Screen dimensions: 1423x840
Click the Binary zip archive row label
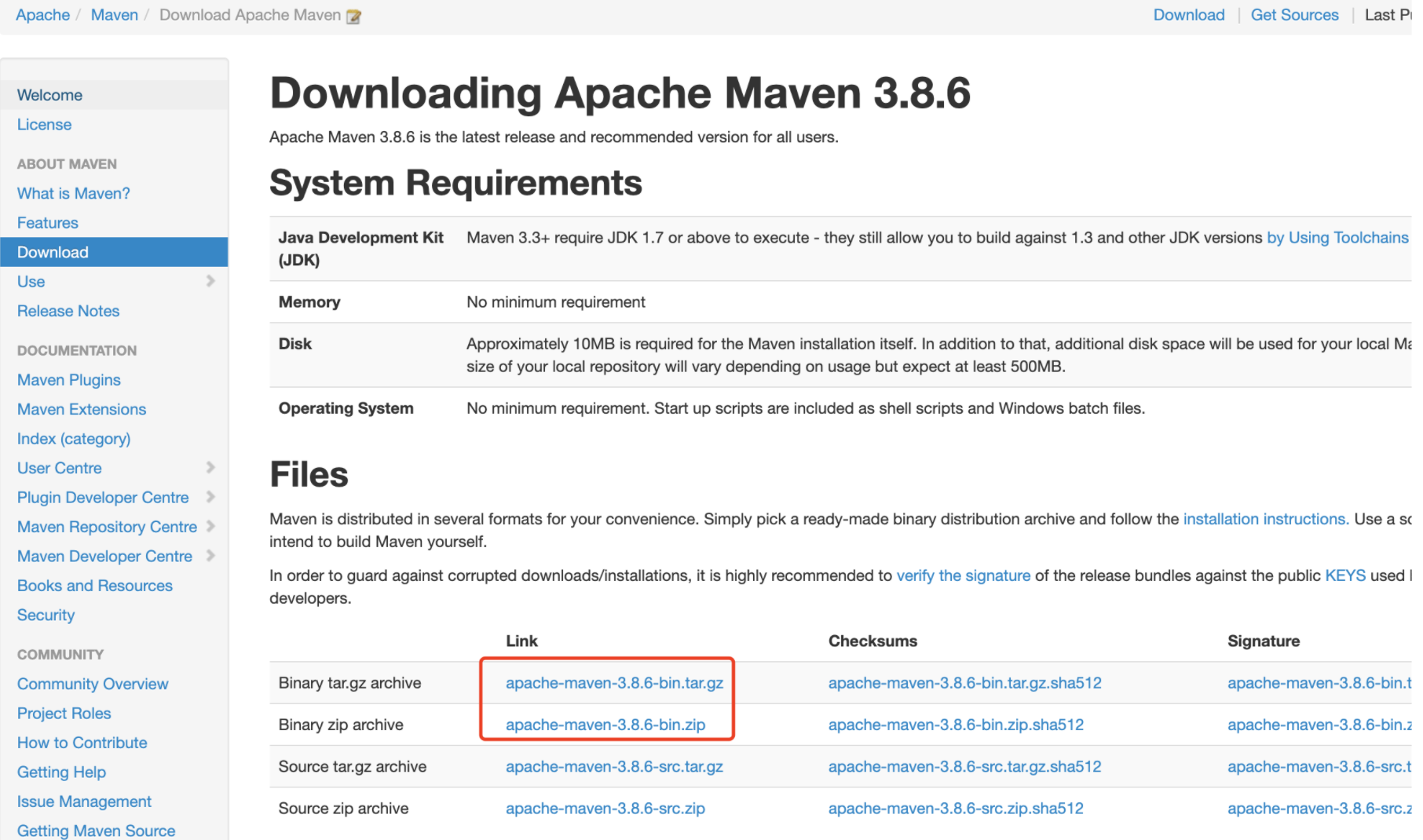click(x=341, y=725)
